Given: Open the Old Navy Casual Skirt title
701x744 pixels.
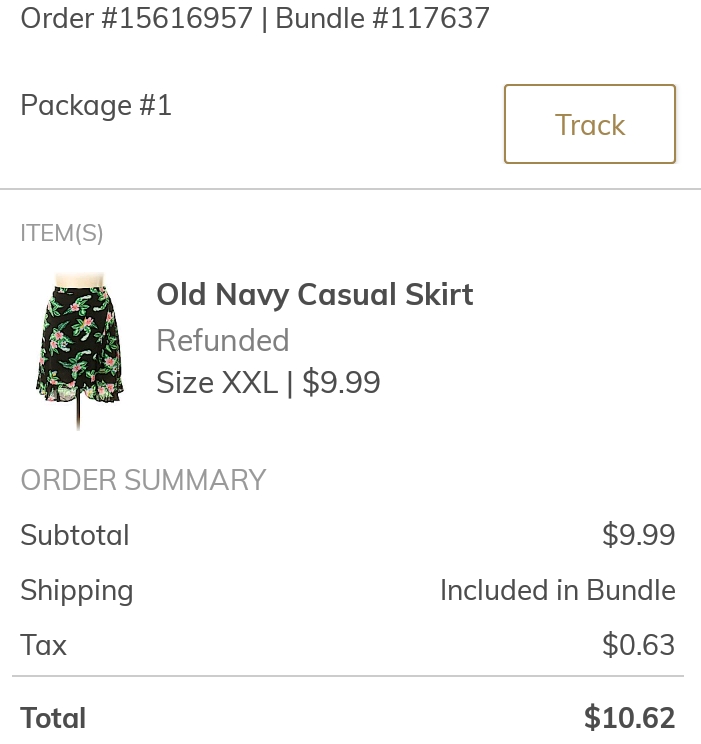Looking at the screenshot, I should click(x=314, y=294).
